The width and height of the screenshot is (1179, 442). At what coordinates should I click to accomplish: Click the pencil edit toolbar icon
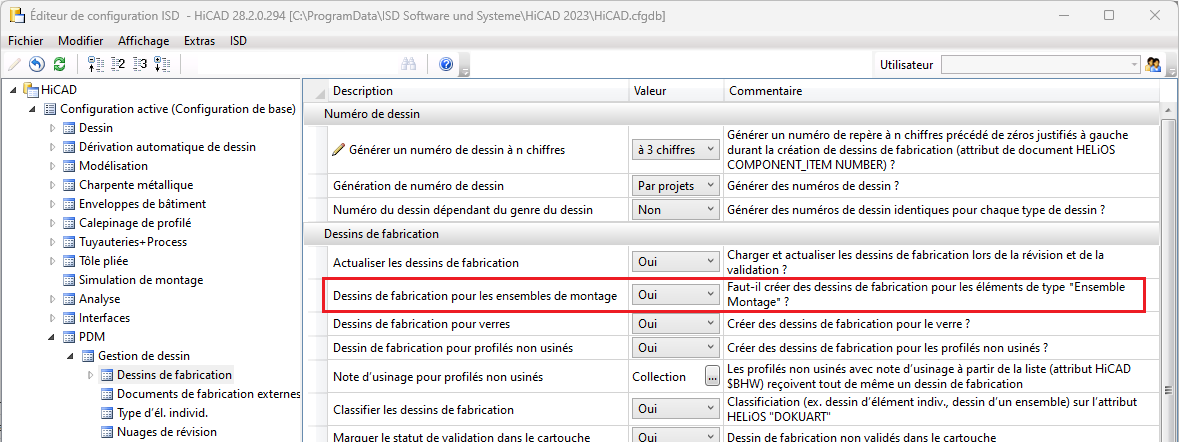pyautogui.click(x=14, y=64)
